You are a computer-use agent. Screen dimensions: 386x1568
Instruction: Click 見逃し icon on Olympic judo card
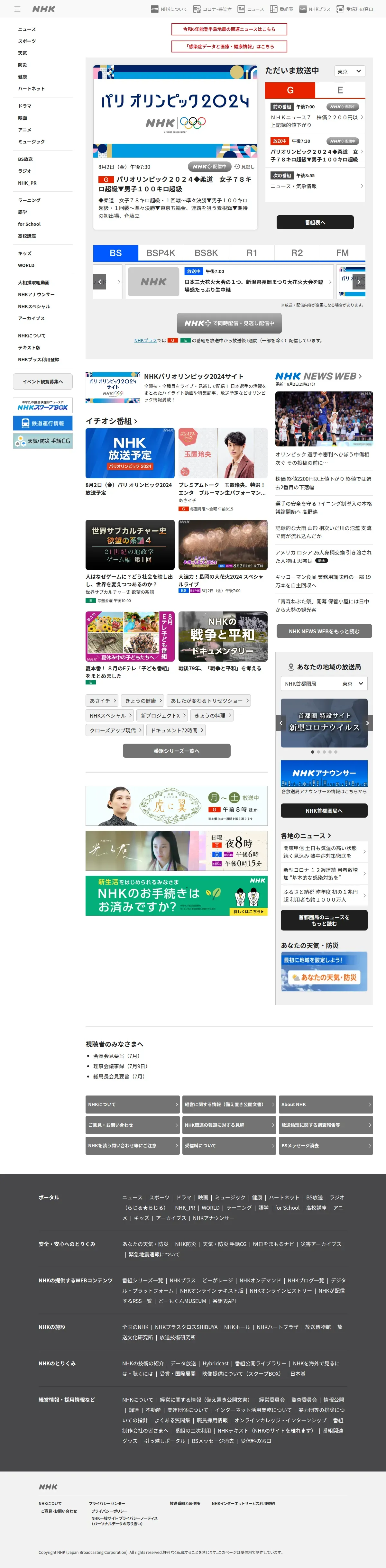click(x=245, y=166)
